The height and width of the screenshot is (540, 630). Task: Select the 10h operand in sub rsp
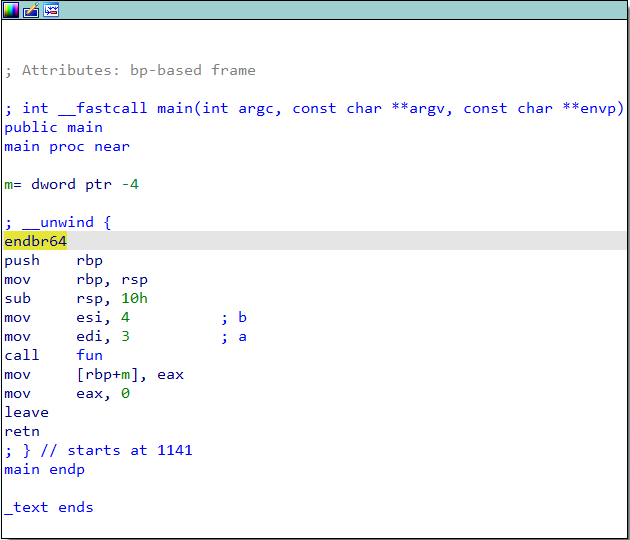click(x=135, y=298)
